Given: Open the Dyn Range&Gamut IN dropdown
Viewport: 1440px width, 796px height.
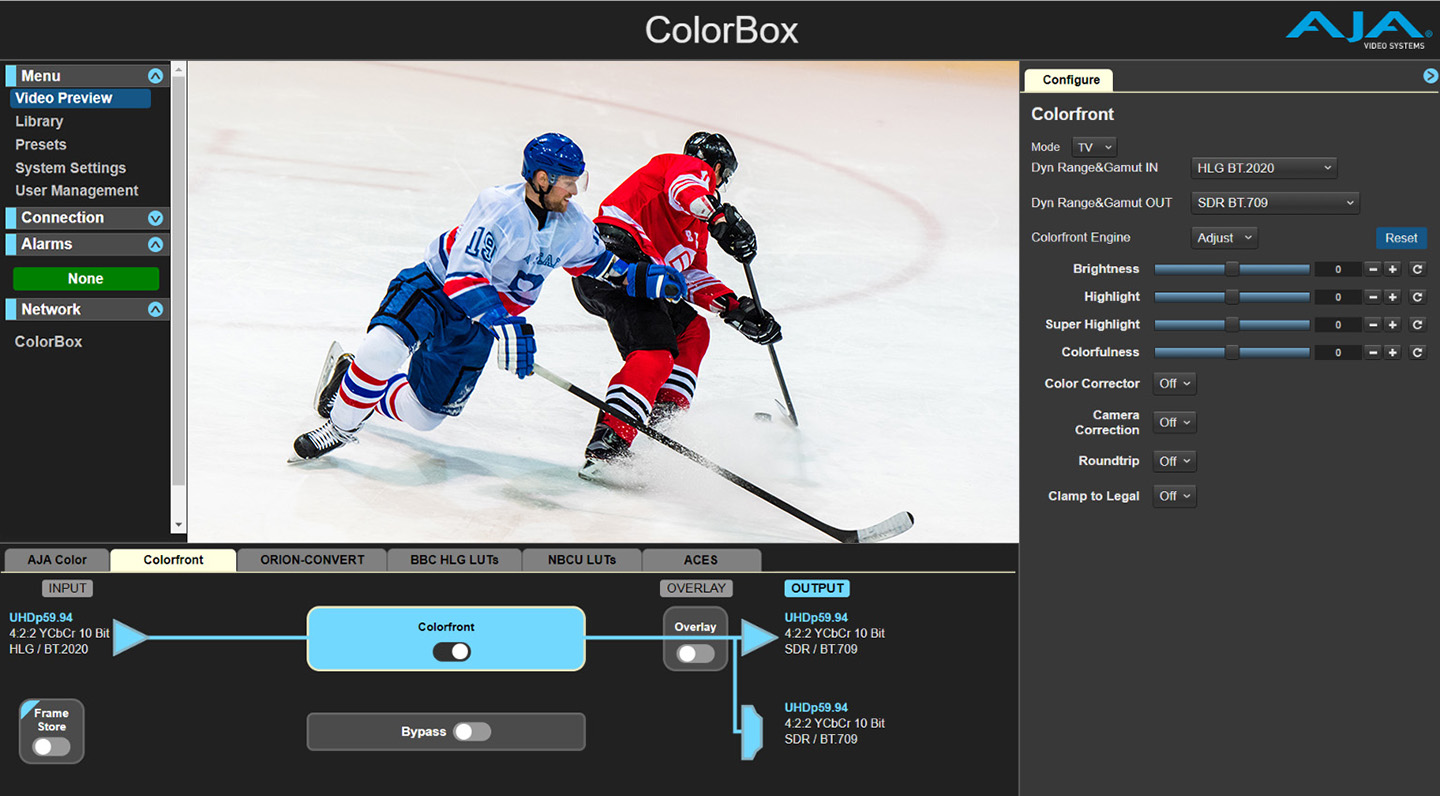Looking at the screenshot, I should 1264,168.
